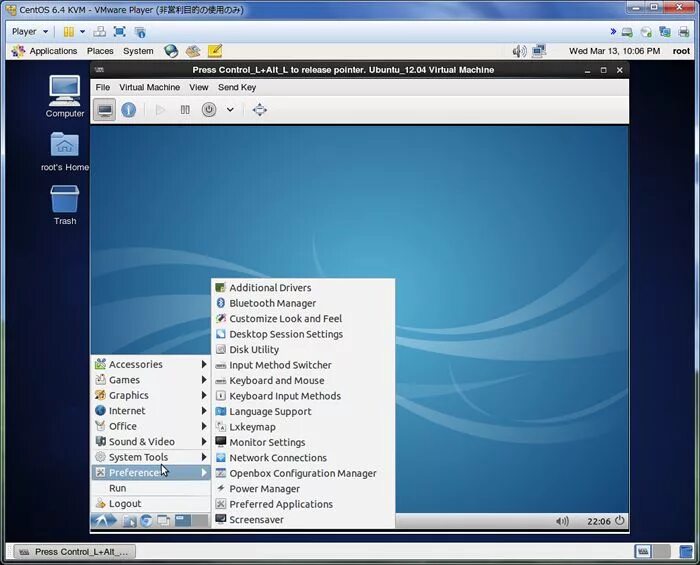Open Openbox Configuration Manager
This screenshot has width=700, height=565.
tap(303, 474)
